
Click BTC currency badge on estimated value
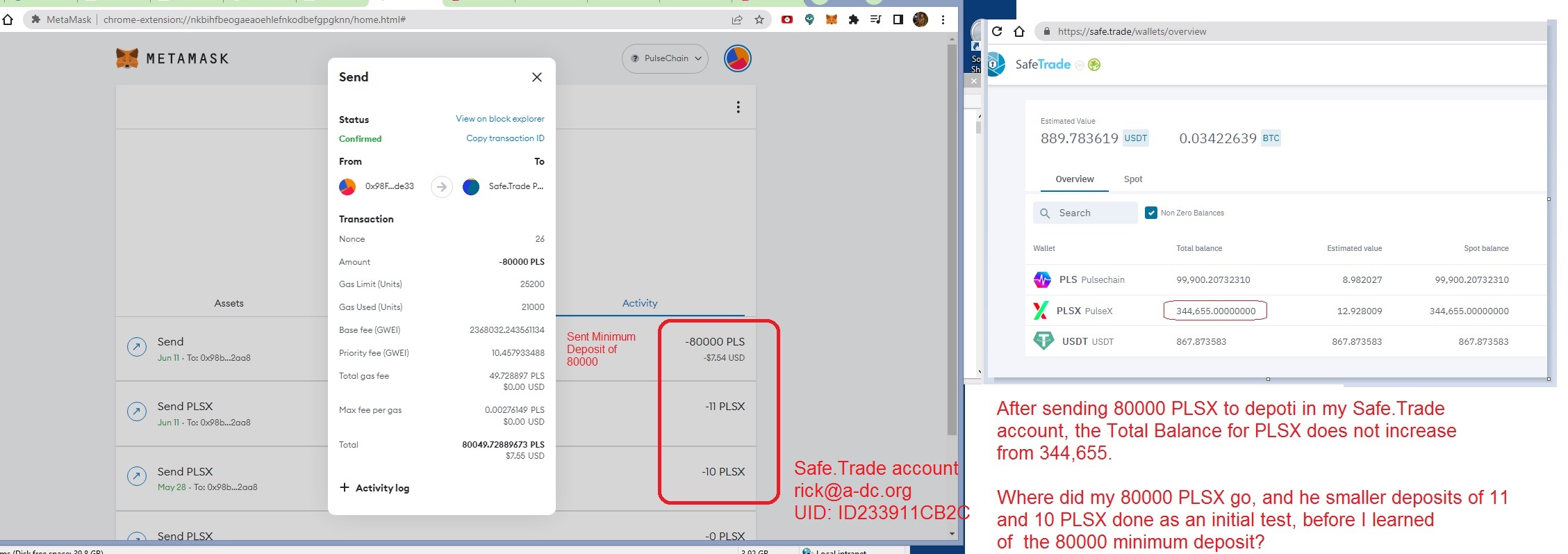(1271, 138)
